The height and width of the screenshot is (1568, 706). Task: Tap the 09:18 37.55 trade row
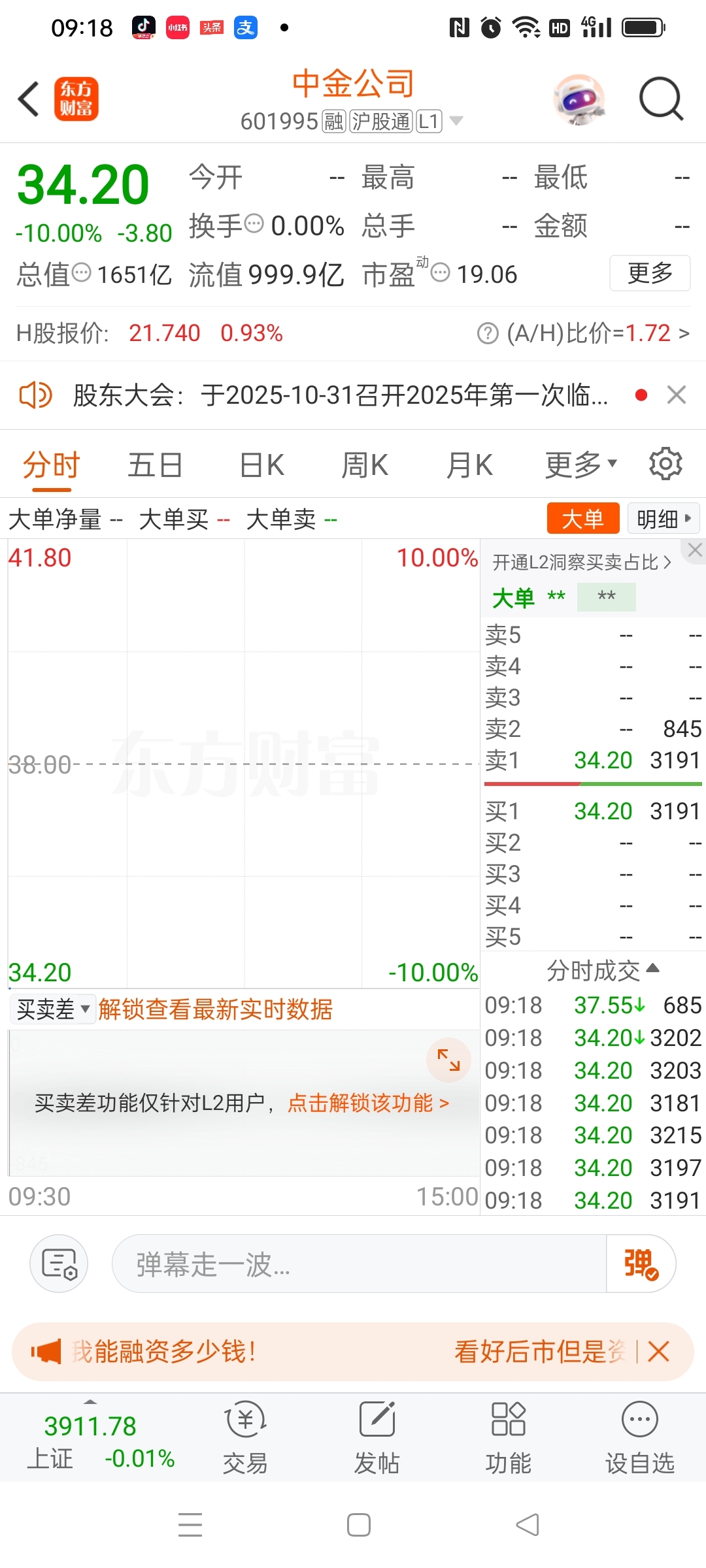coord(593,1005)
